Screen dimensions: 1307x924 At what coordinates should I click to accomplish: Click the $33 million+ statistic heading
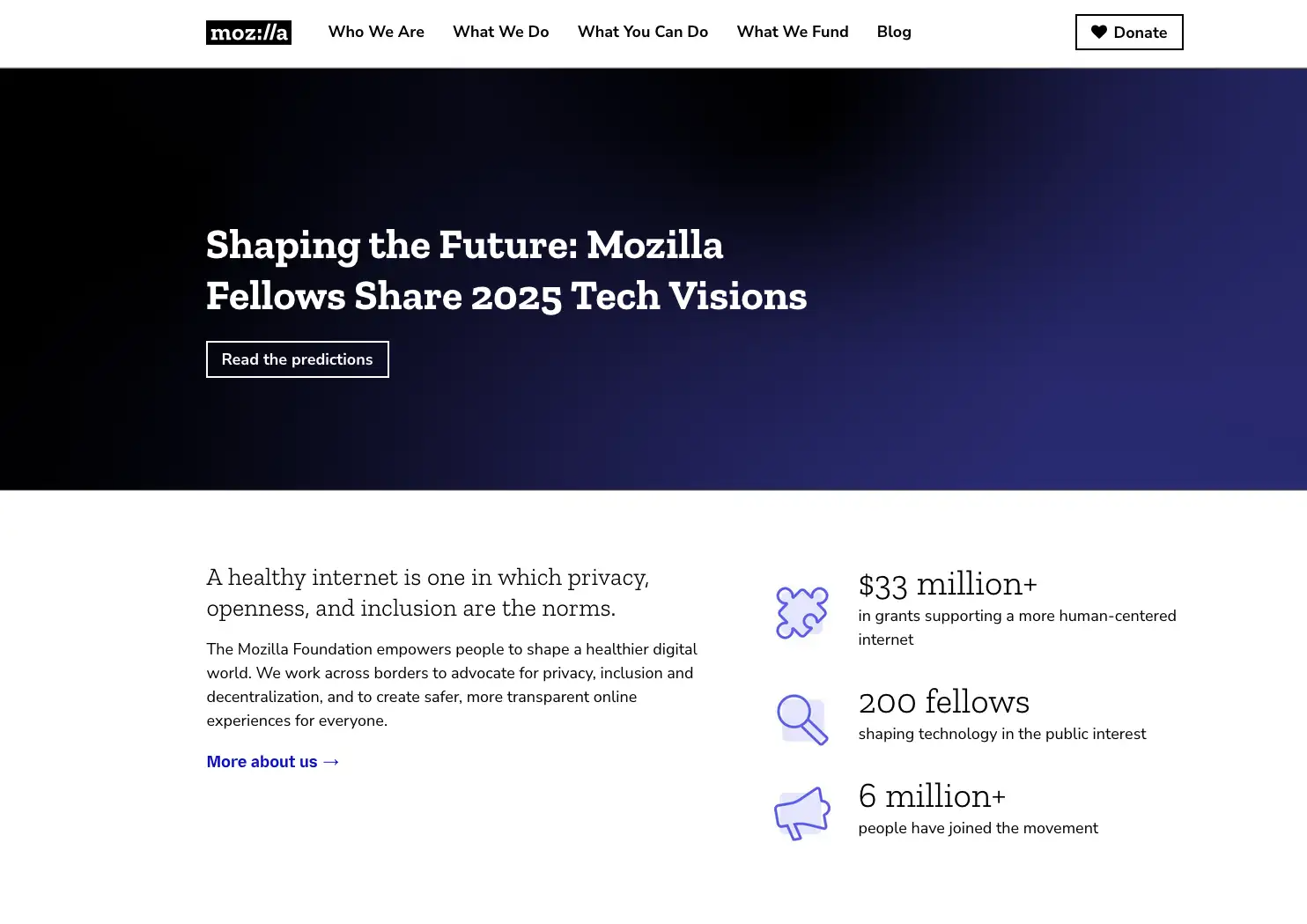coord(948,584)
